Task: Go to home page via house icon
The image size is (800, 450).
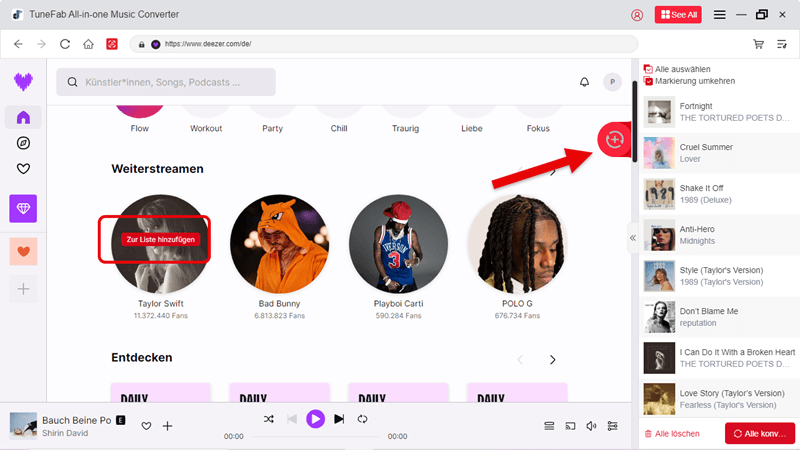Action: click(88, 44)
